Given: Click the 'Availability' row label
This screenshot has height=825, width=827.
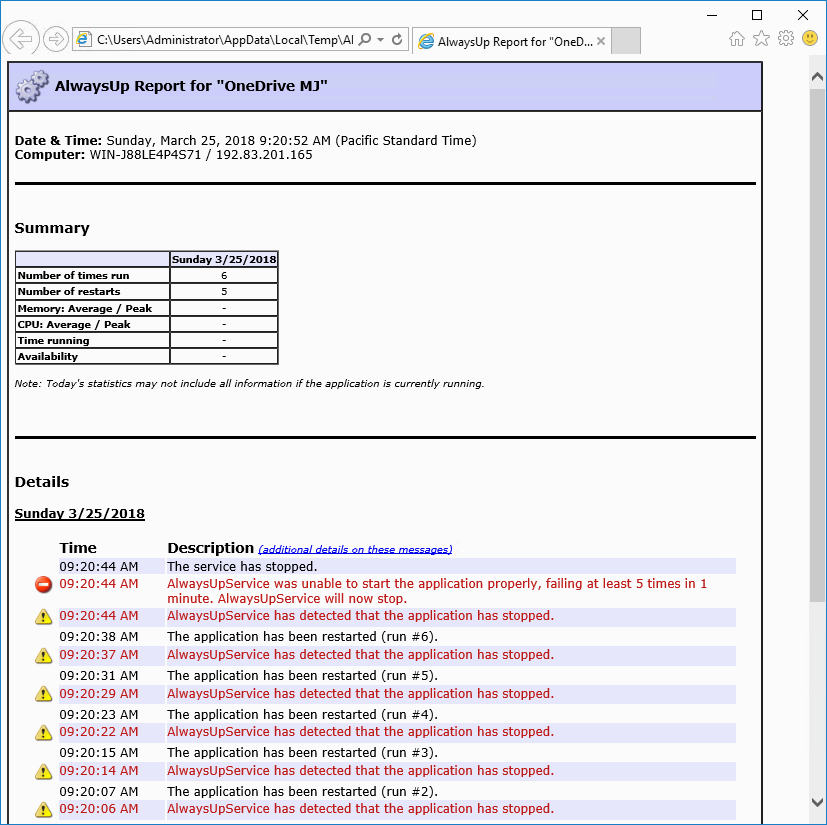Looking at the screenshot, I should tap(47, 357).
